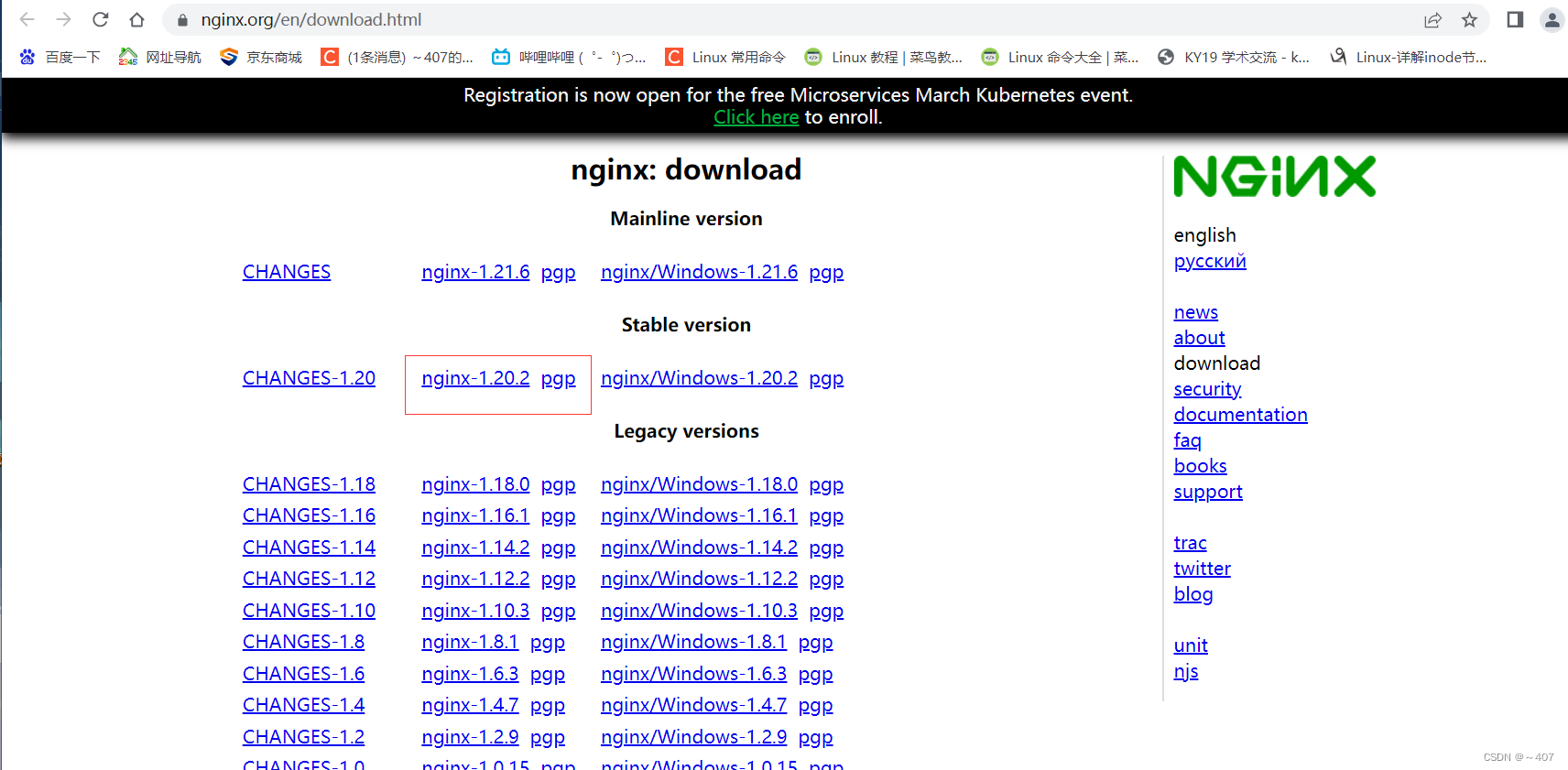The width and height of the screenshot is (1568, 770).
Task: Open CHANGES-1.16 link
Action: click(309, 515)
